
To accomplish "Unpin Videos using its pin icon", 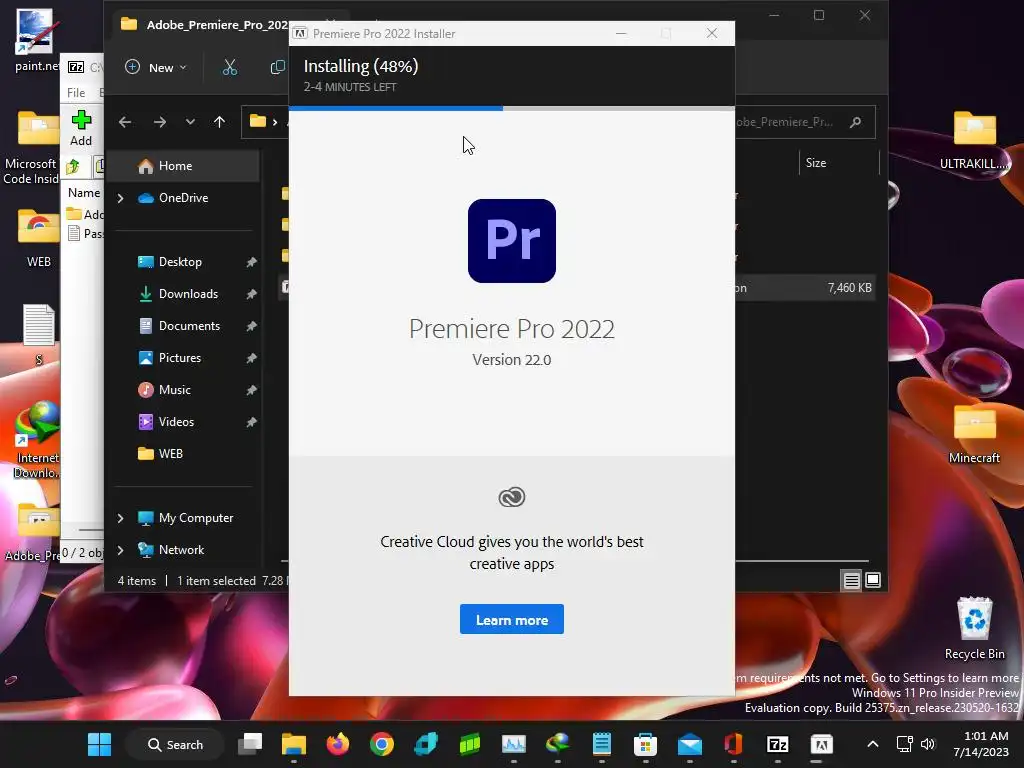I will click(251, 422).
